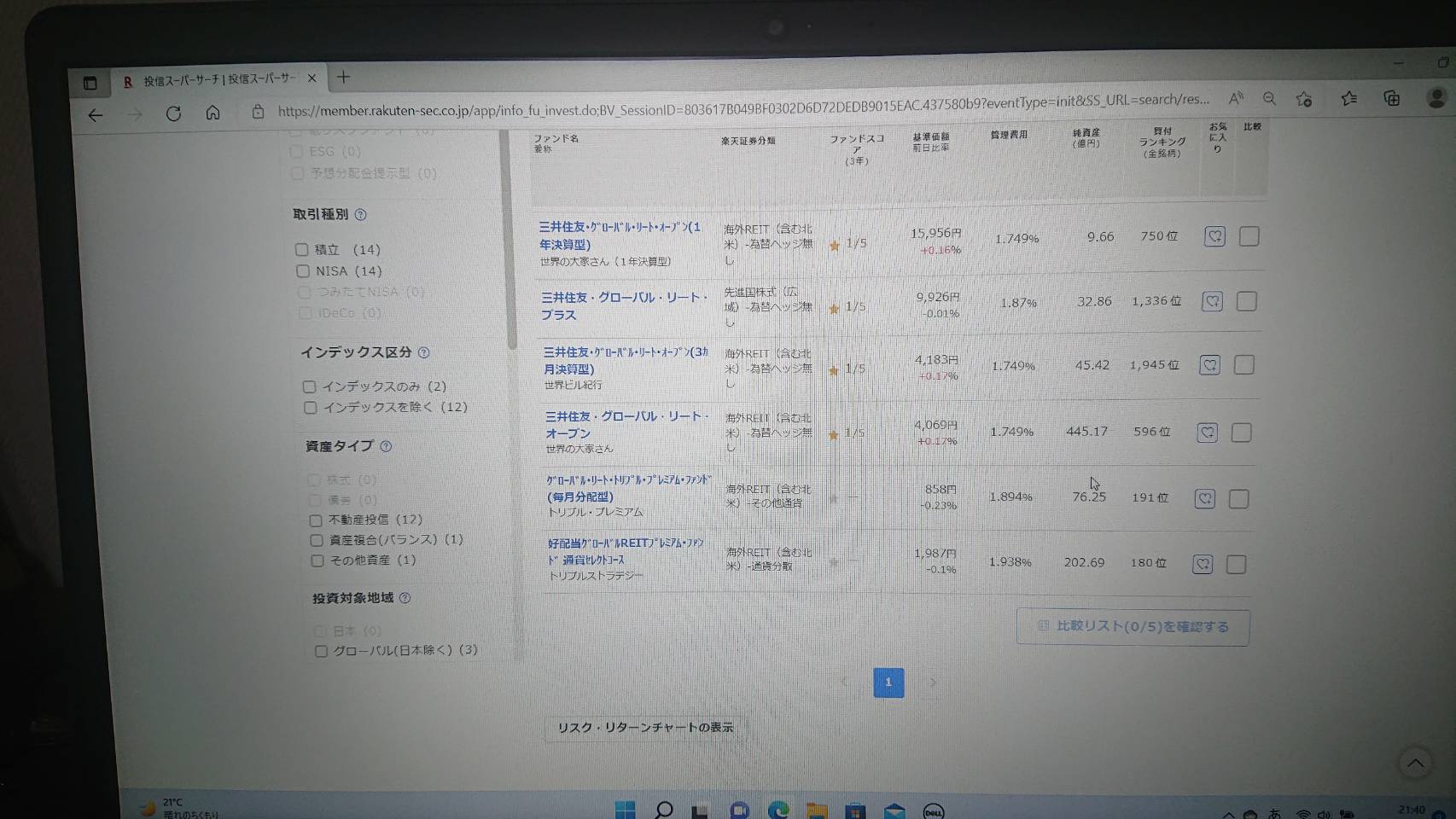Favorite the 三井住友・グローバル・リート・プラス fund
The image size is (1456, 819).
pyautogui.click(x=1212, y=301)
